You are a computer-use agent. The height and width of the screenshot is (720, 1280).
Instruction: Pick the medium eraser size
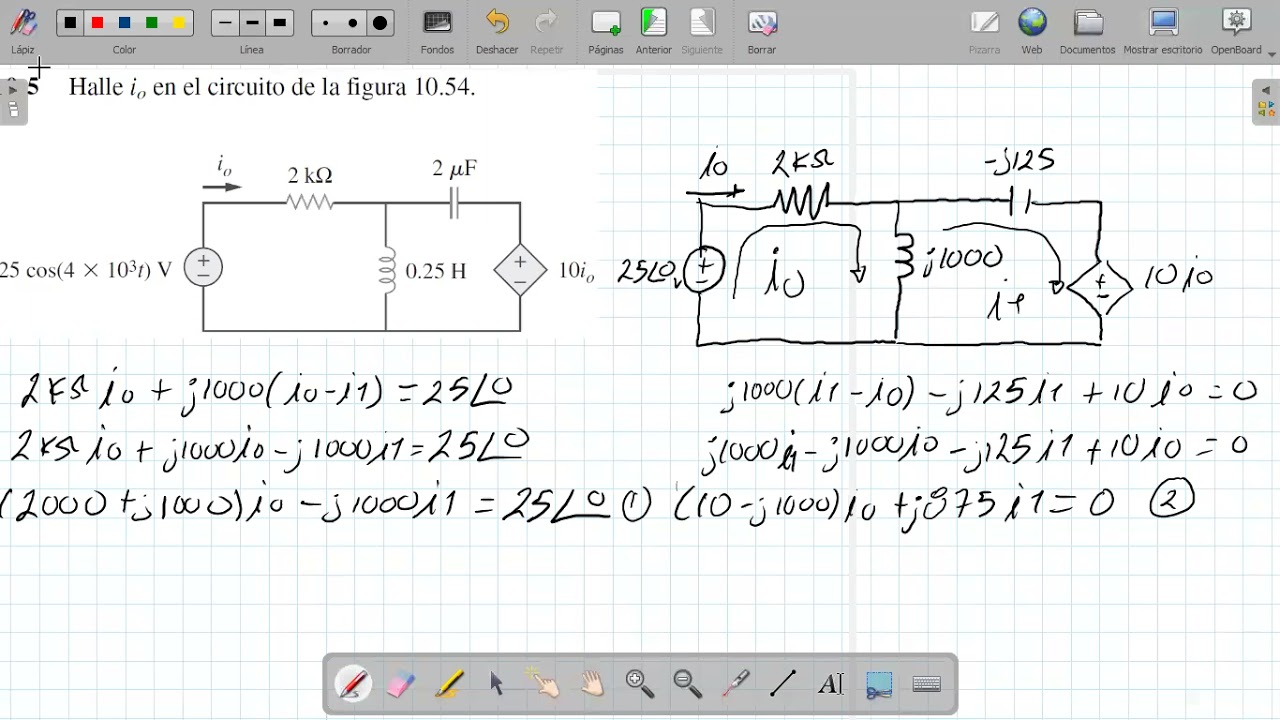click(x=352, y=23)
